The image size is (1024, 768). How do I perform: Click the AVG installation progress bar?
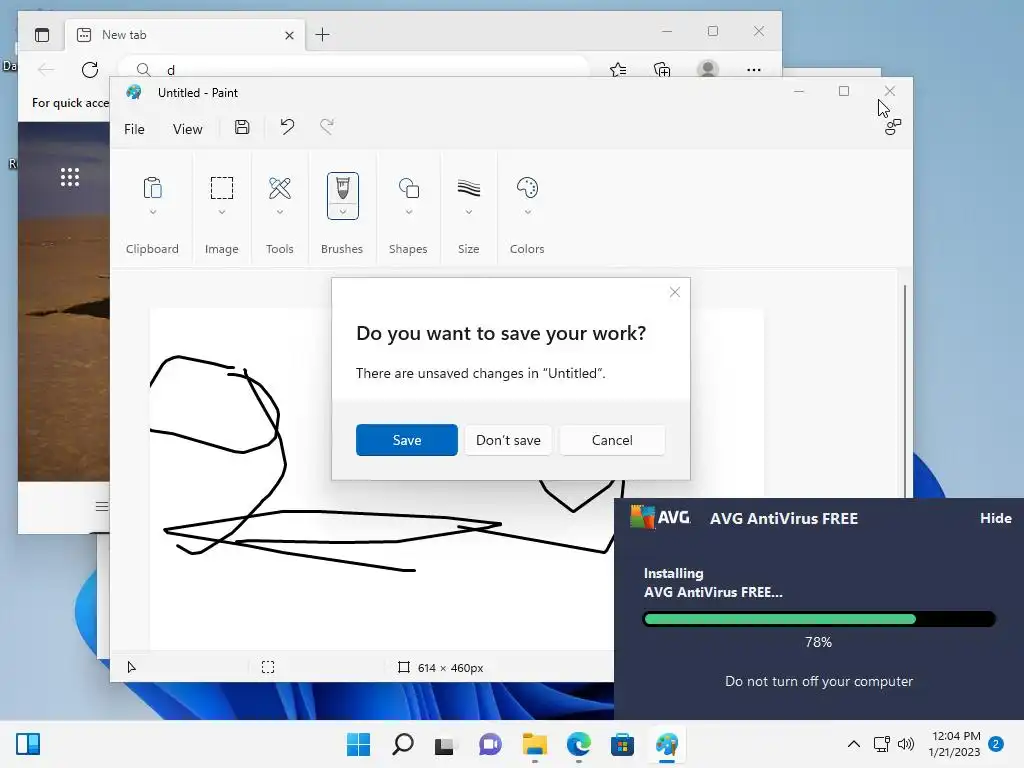(819, 619)
